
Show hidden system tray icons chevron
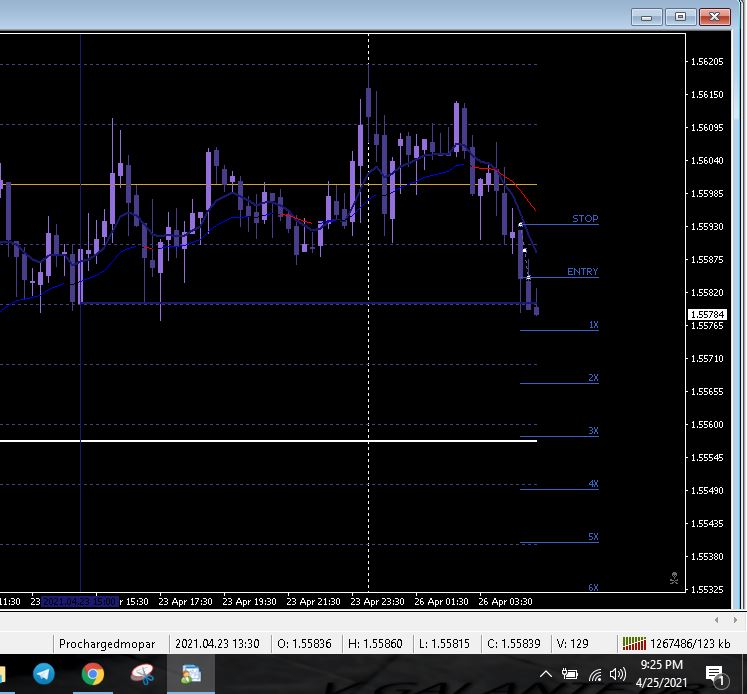pos(546,674)
